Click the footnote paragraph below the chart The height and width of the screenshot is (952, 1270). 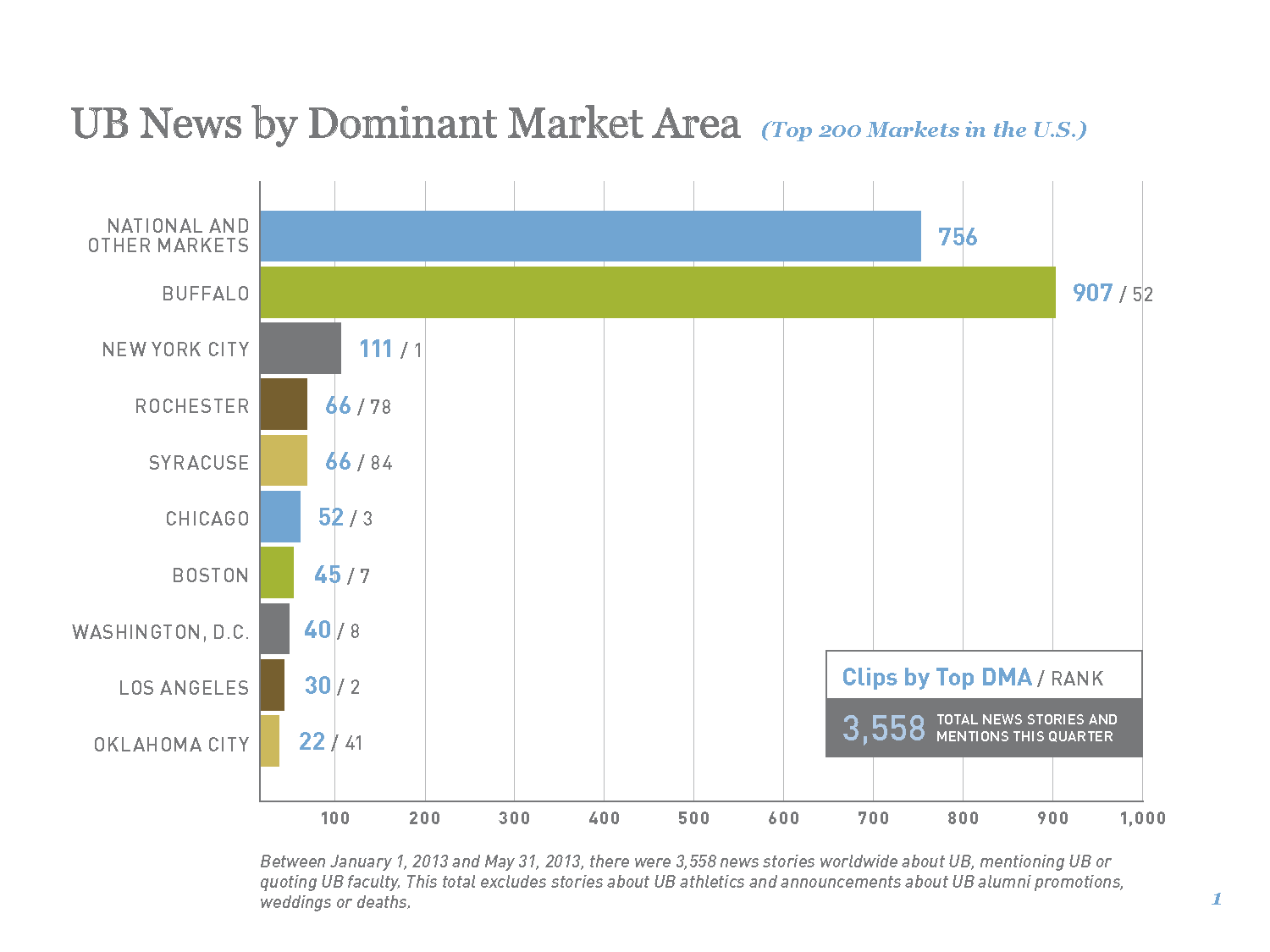click(x=692, y=882)
